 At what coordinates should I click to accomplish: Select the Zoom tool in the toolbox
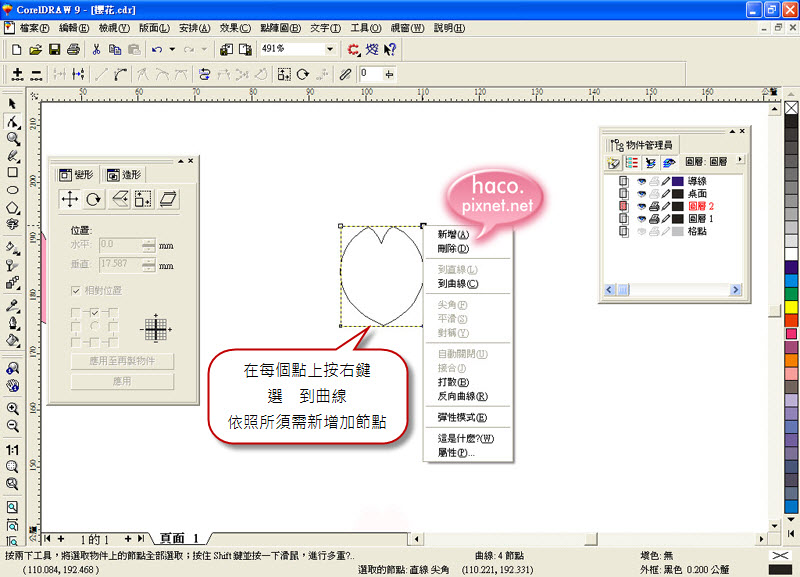tap(12, 138)
